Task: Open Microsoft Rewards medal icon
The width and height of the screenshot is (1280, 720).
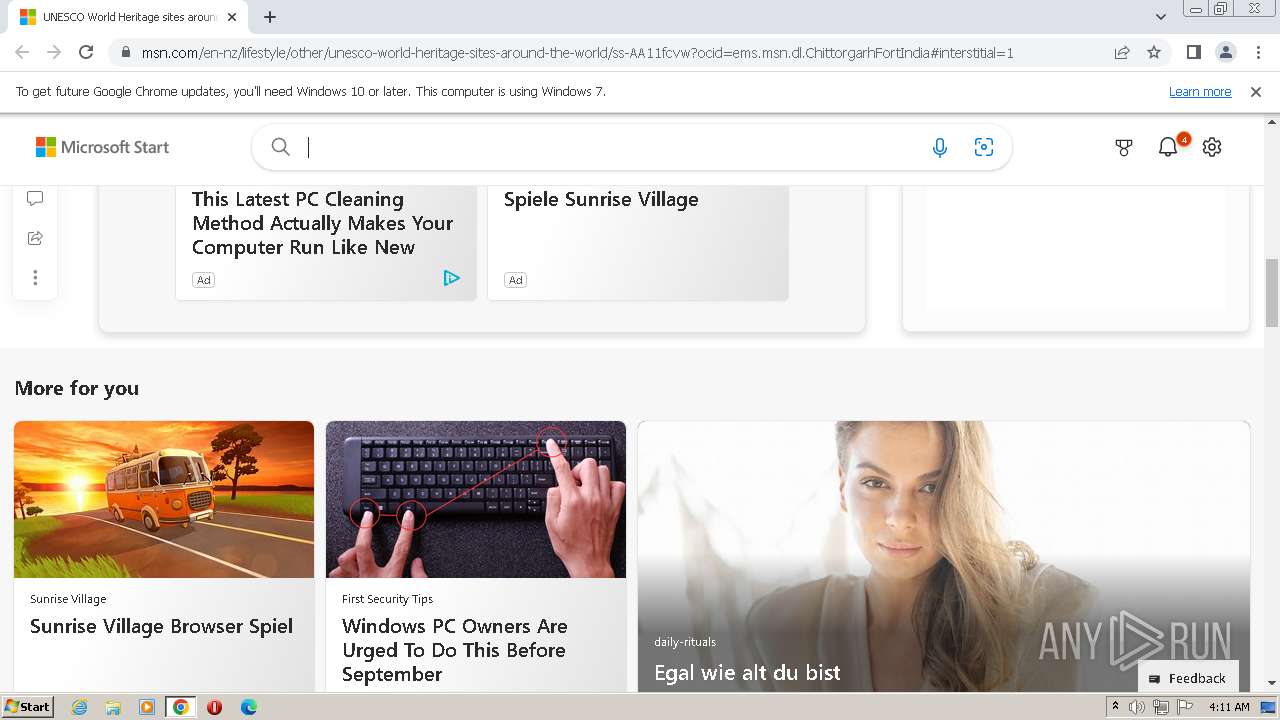Action: [x=1124, y=147]
